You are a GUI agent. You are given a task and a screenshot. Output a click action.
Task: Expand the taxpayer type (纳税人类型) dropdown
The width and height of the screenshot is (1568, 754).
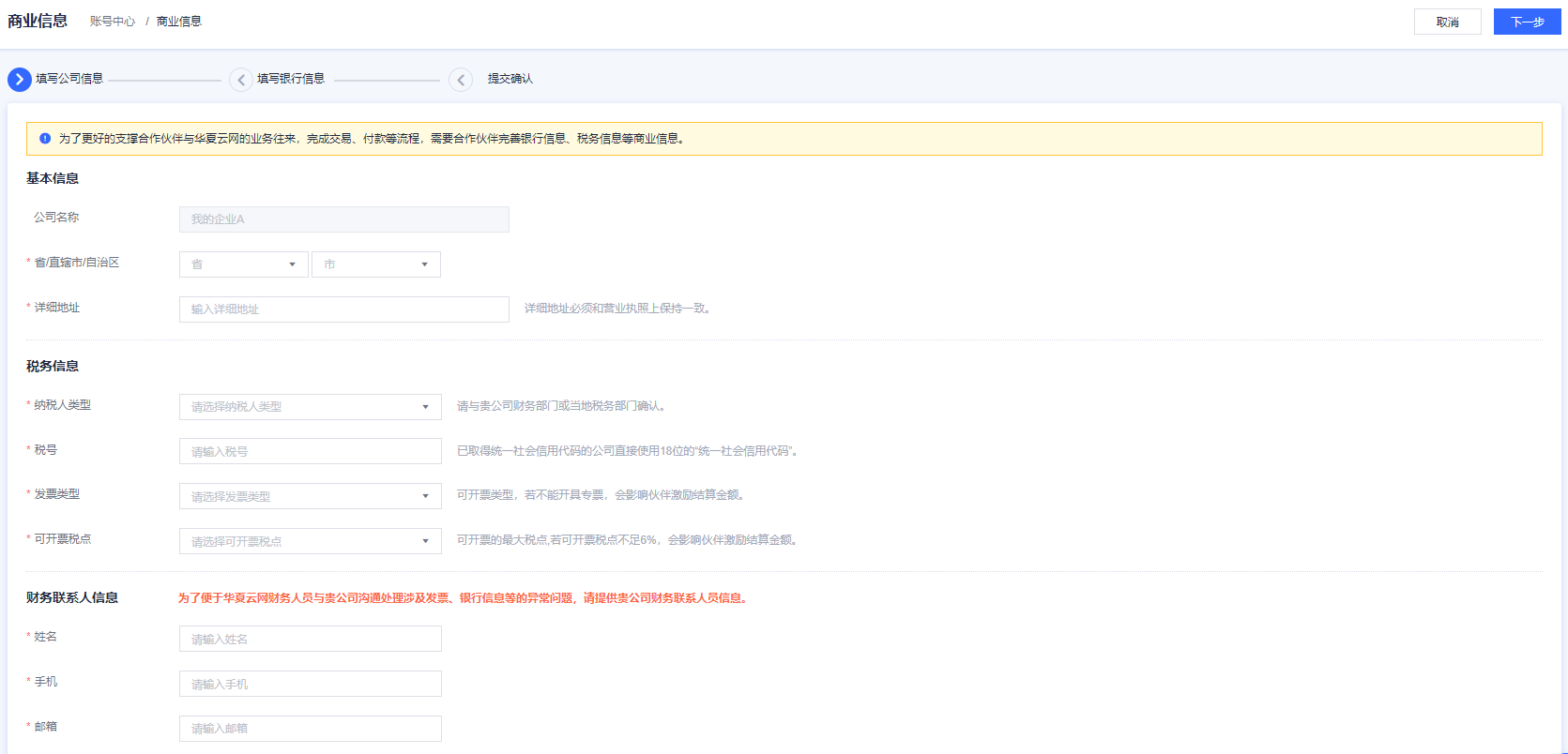(x=310, y=407)
